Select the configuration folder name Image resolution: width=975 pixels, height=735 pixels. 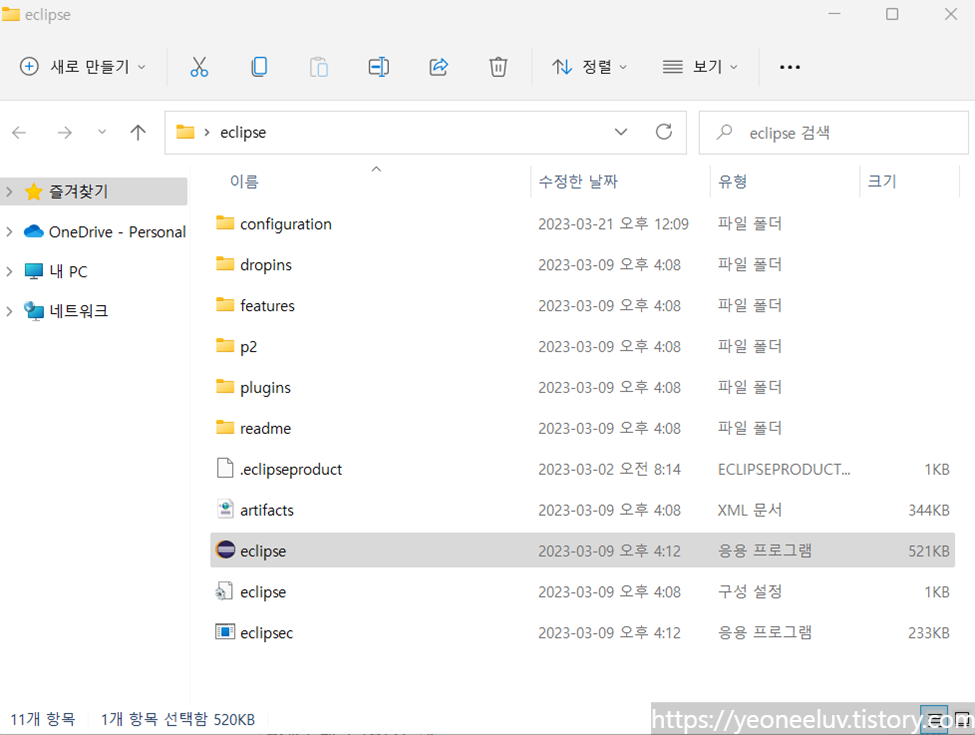point(286,224)
